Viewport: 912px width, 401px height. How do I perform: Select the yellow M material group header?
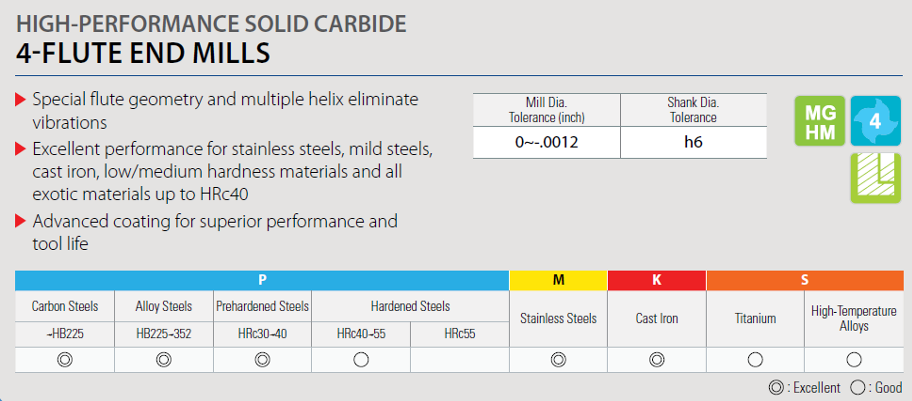(x=558, y=280)
